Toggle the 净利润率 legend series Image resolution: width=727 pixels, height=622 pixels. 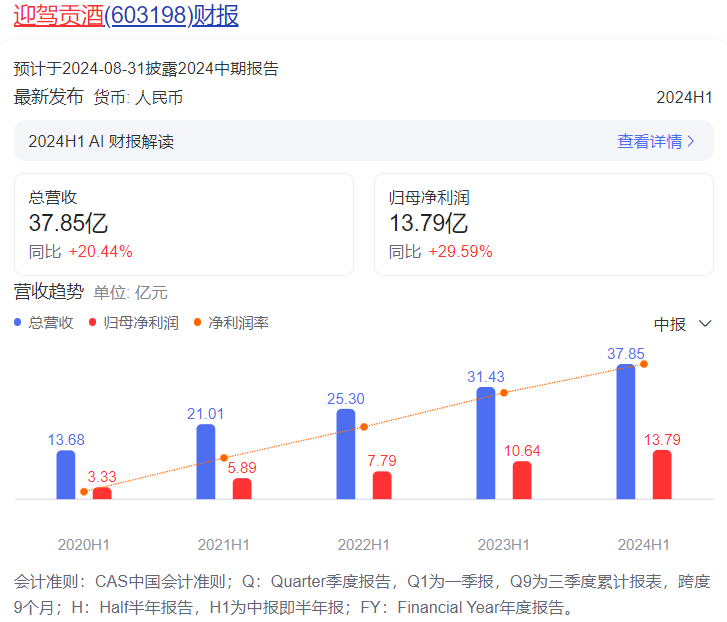tap(231, 323)
